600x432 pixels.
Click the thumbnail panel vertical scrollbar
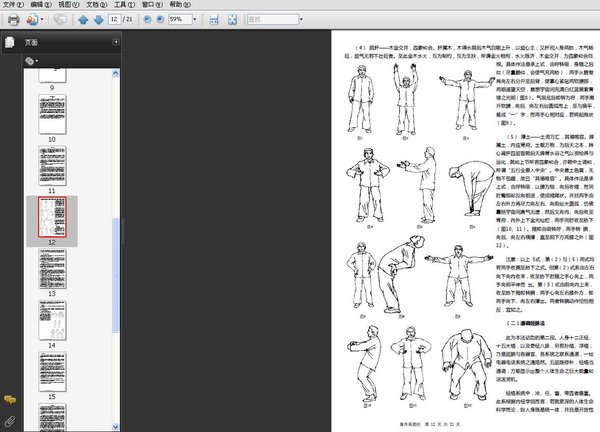click(x=118, y=250)
